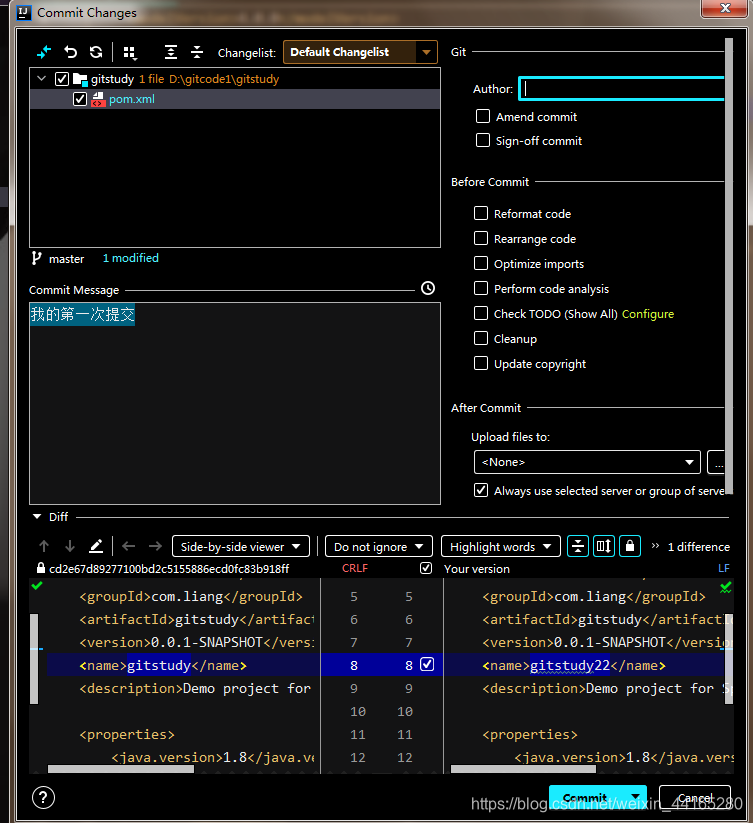Uncheck the gitstudy root checkbox
The image size is (753, 823).
coord(62,79)
